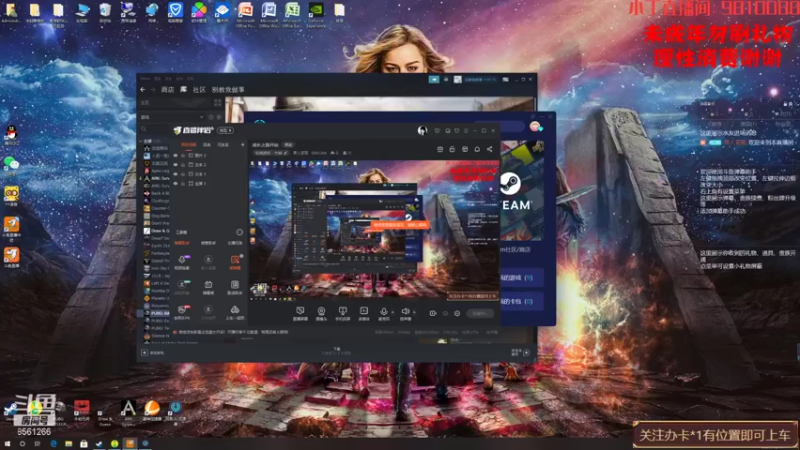Viewport: 800px width, 450px height.
Task: Select Back 4 Blood in Steam game list
Action: click(x=156, y=193)
